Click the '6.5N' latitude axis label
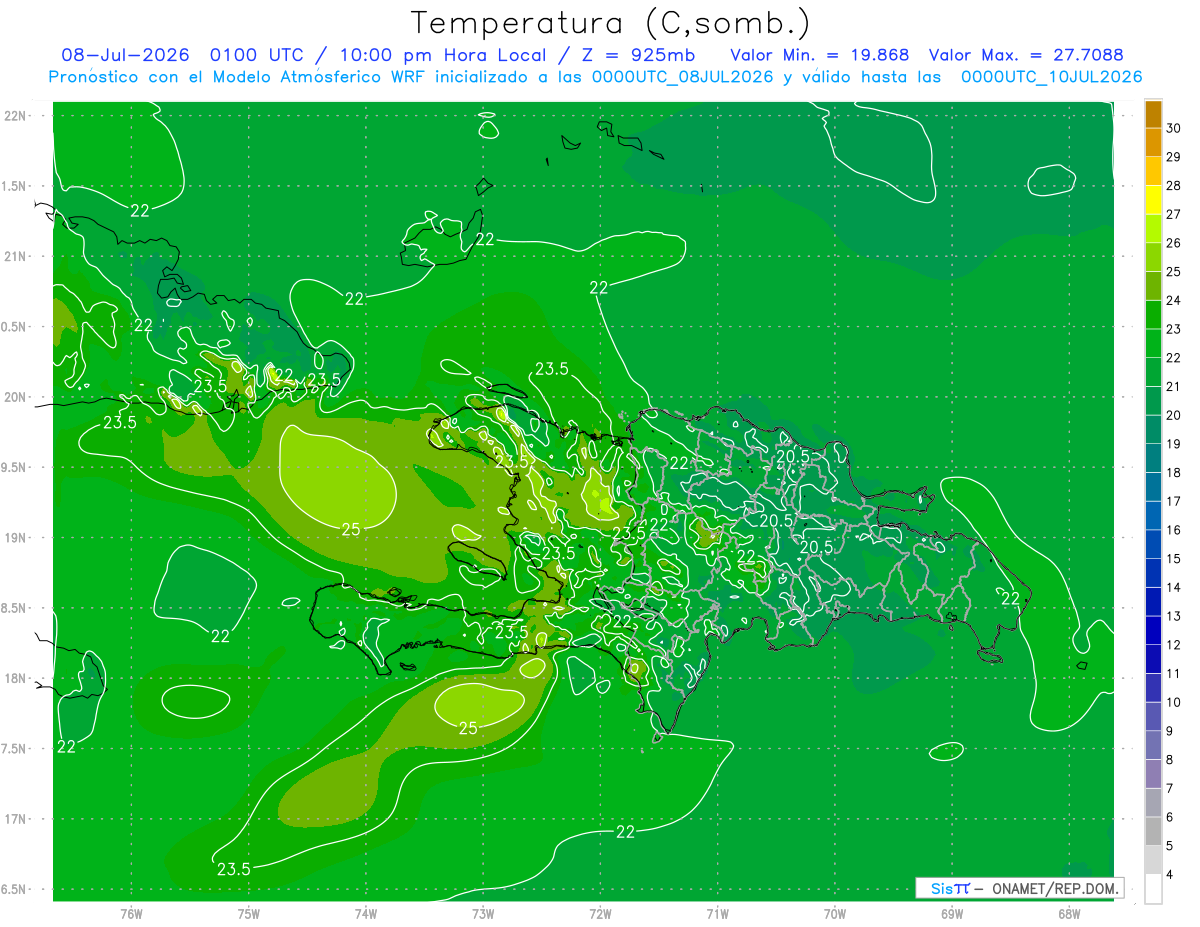The width and height of the screenshot is (1200, 927). pos(15,889)
